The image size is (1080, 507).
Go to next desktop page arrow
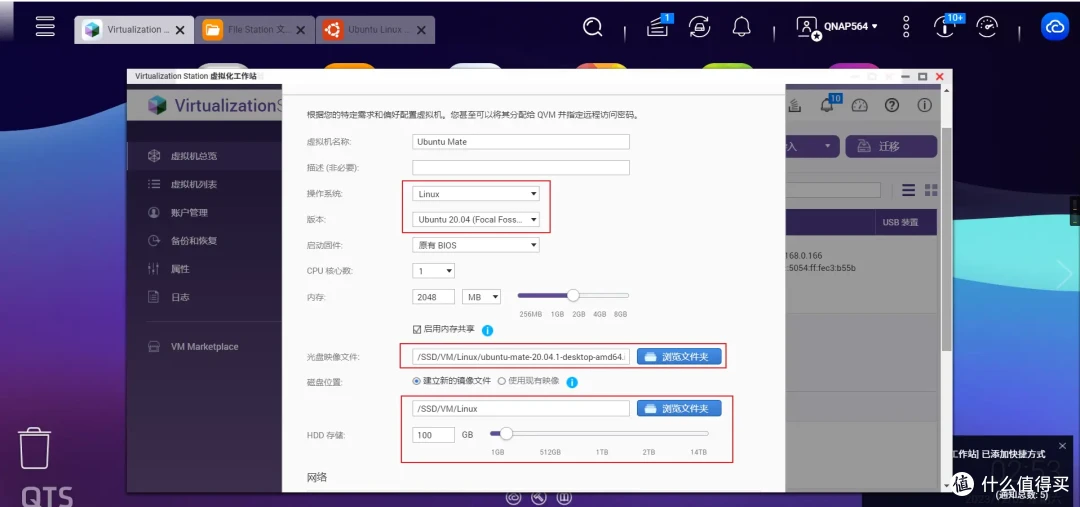click(1064, 274)
